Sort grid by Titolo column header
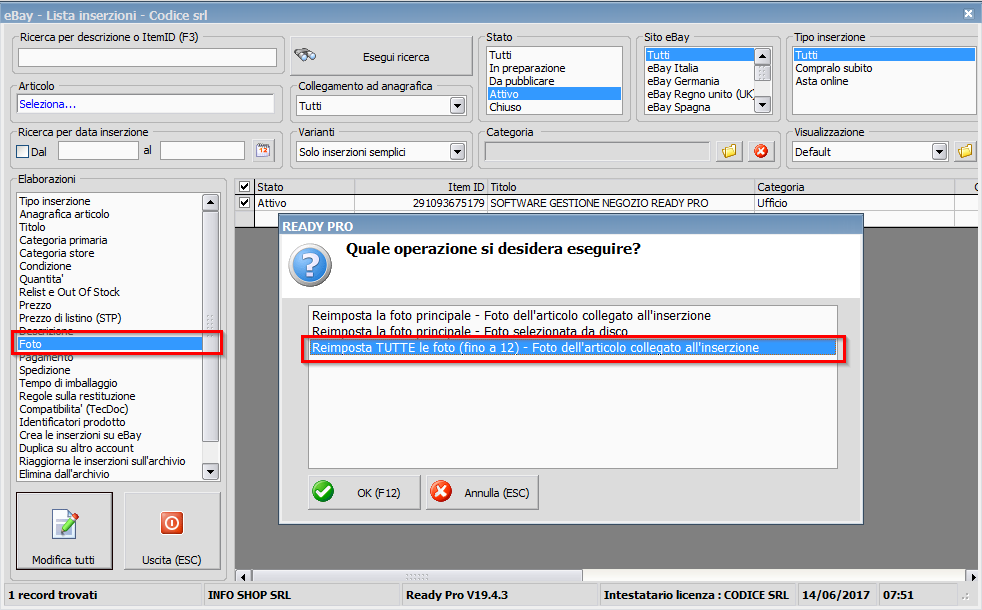The width and height of the screenshot is (982, 610). [x=621, y=187]
